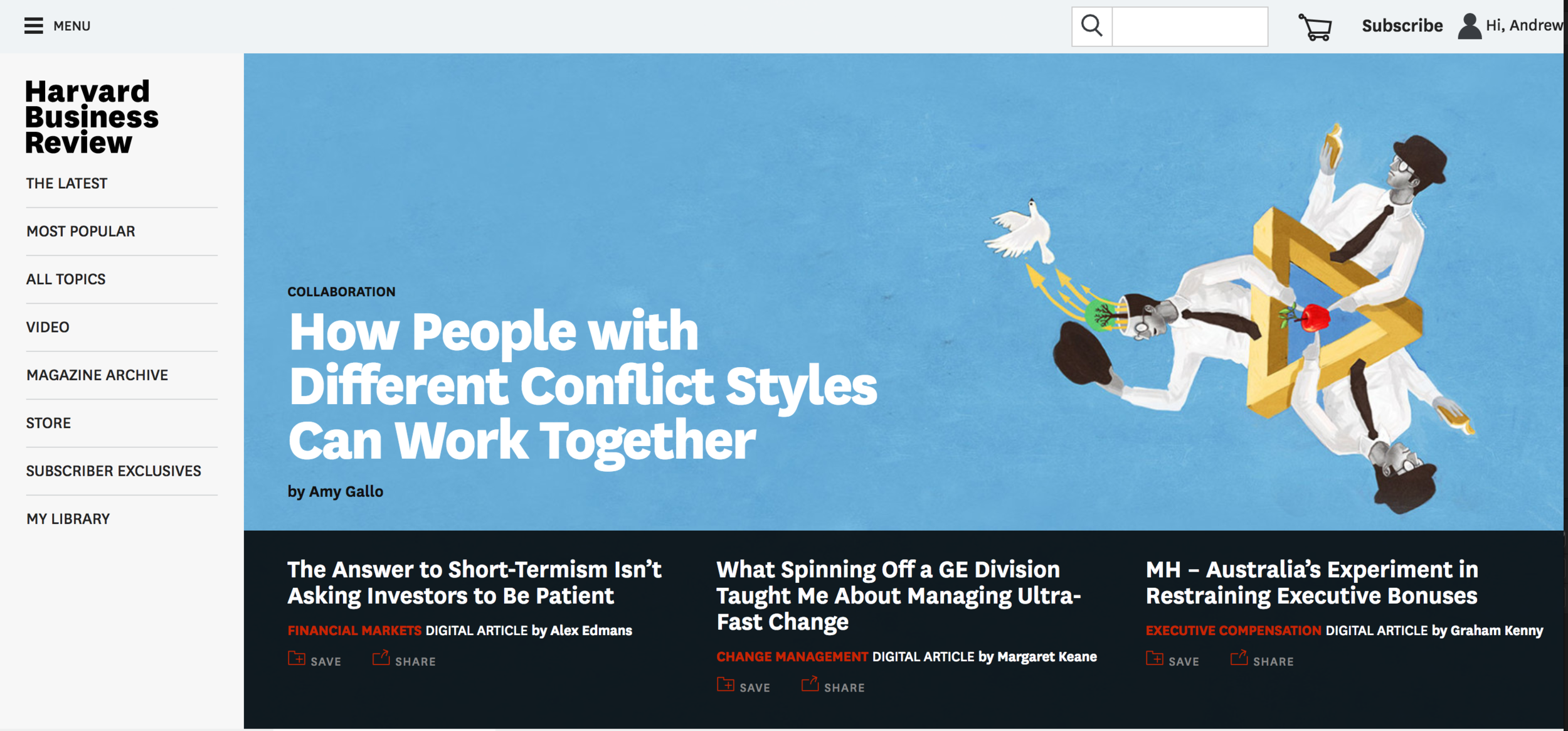Click the Financial Markets topic tag

tap(354, 631)
